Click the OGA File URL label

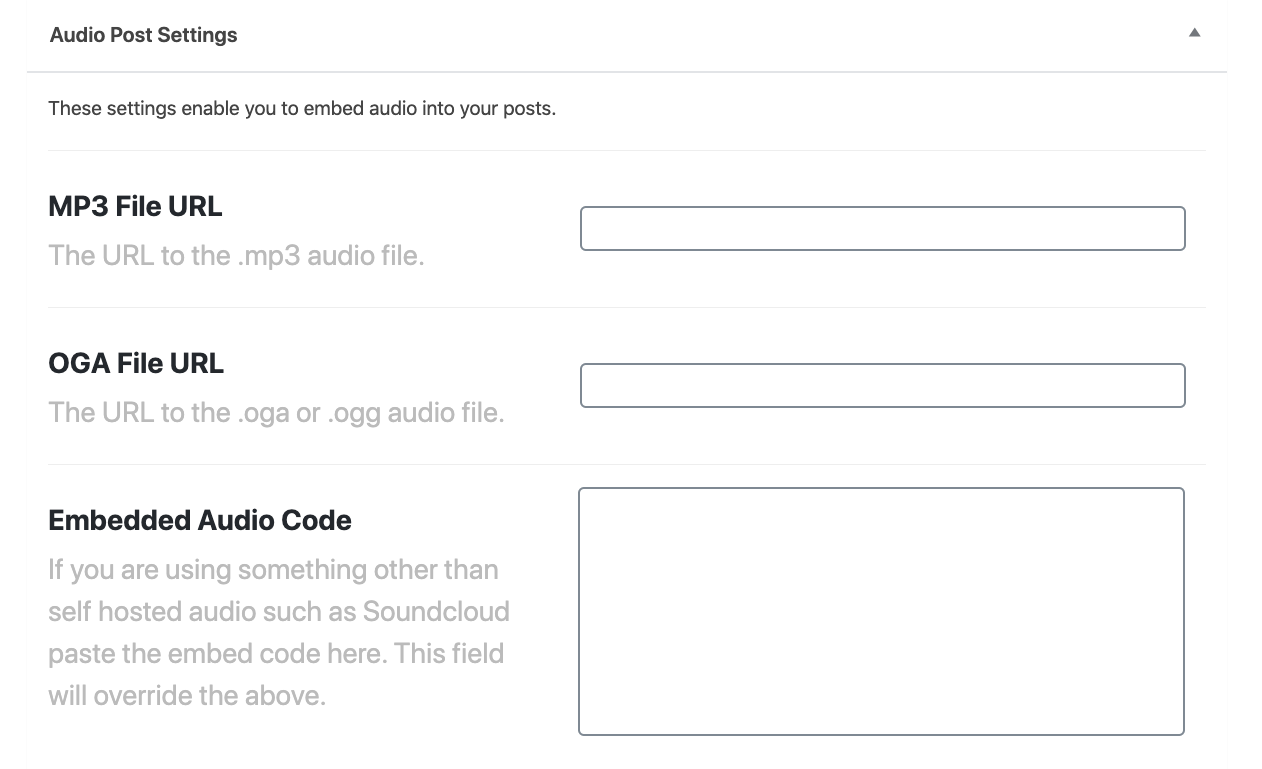pyautogui.click(x=135, y=363)
